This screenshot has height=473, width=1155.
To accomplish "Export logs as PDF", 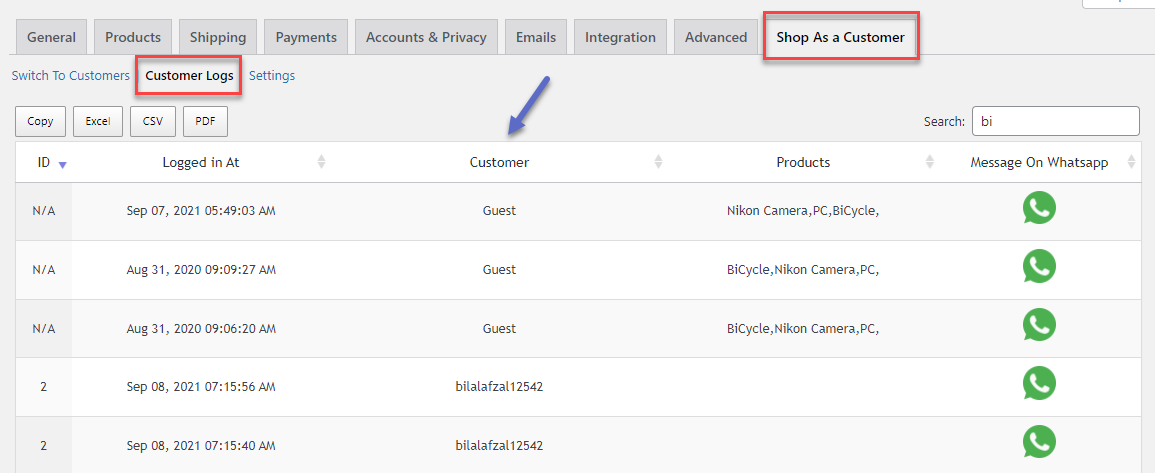I will 206,122.
